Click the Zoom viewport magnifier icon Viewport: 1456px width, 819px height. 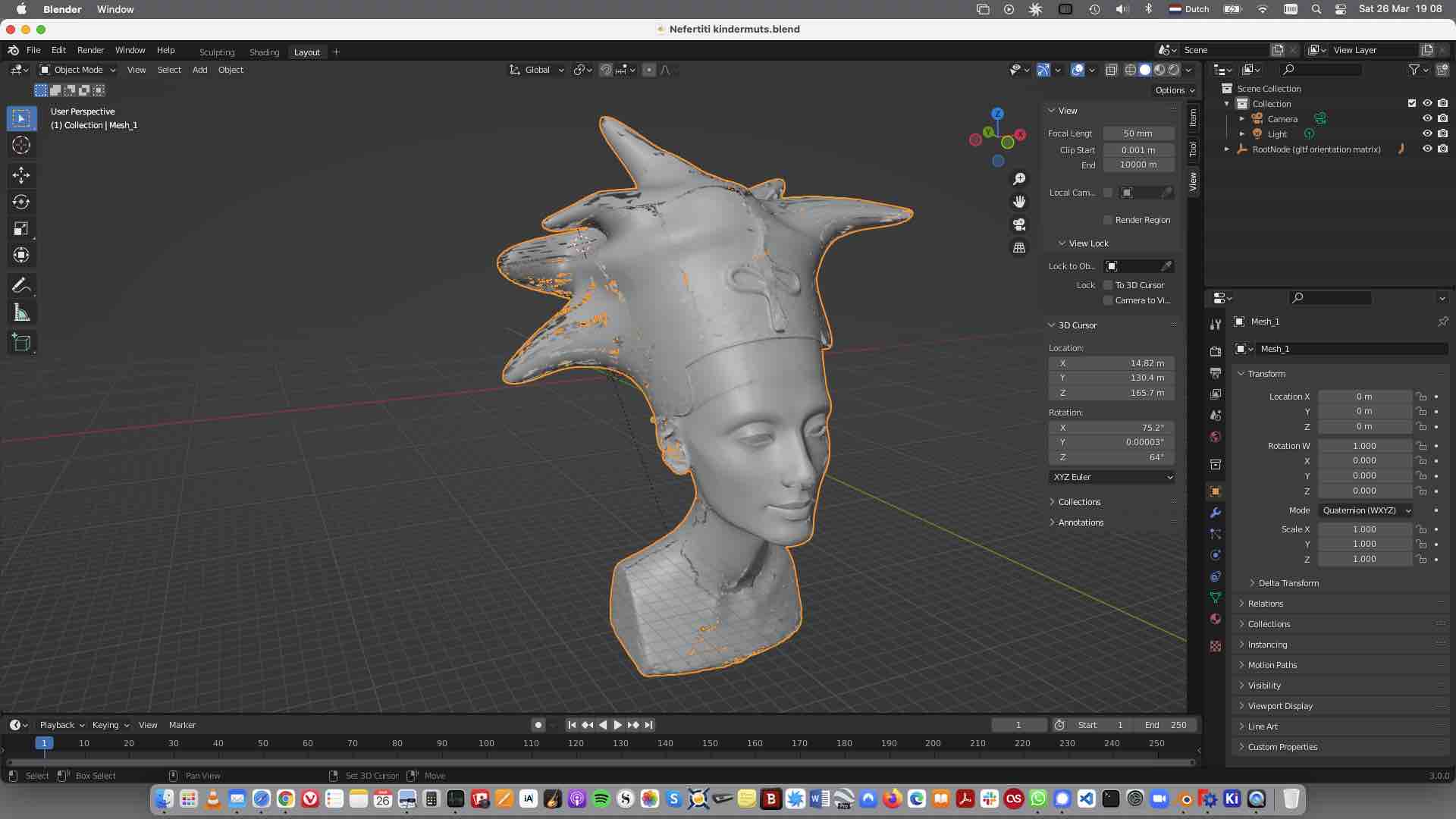pyautogui.click(x=1019, y=179)
